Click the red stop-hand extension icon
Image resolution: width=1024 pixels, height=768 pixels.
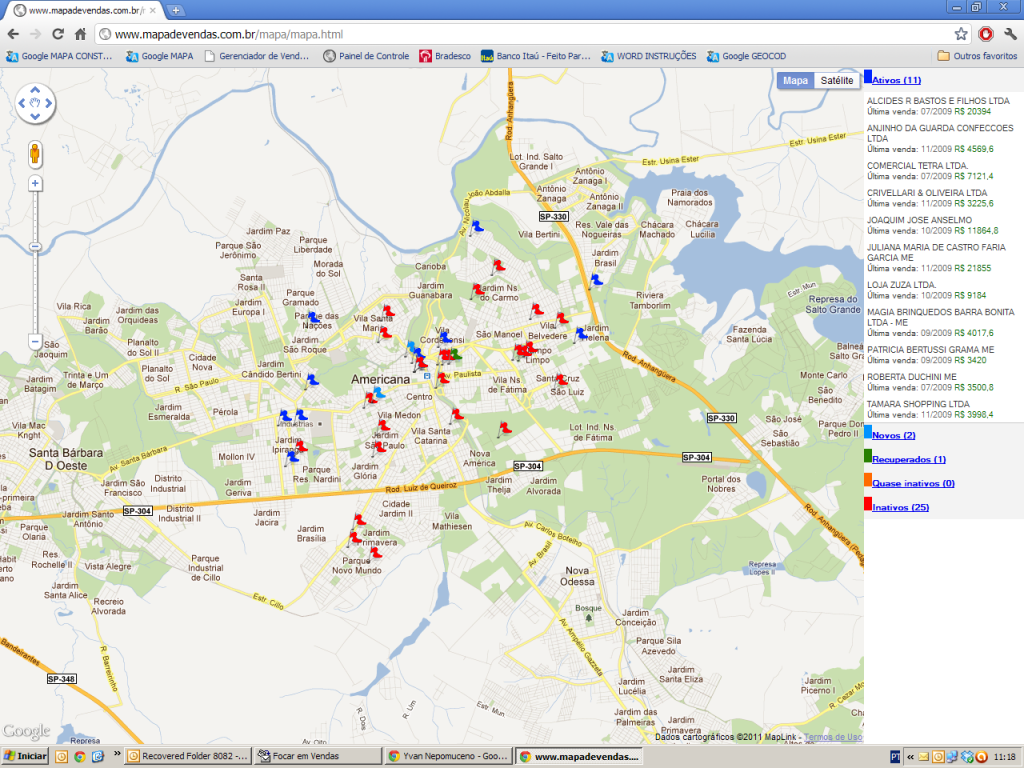pos(986,33)
